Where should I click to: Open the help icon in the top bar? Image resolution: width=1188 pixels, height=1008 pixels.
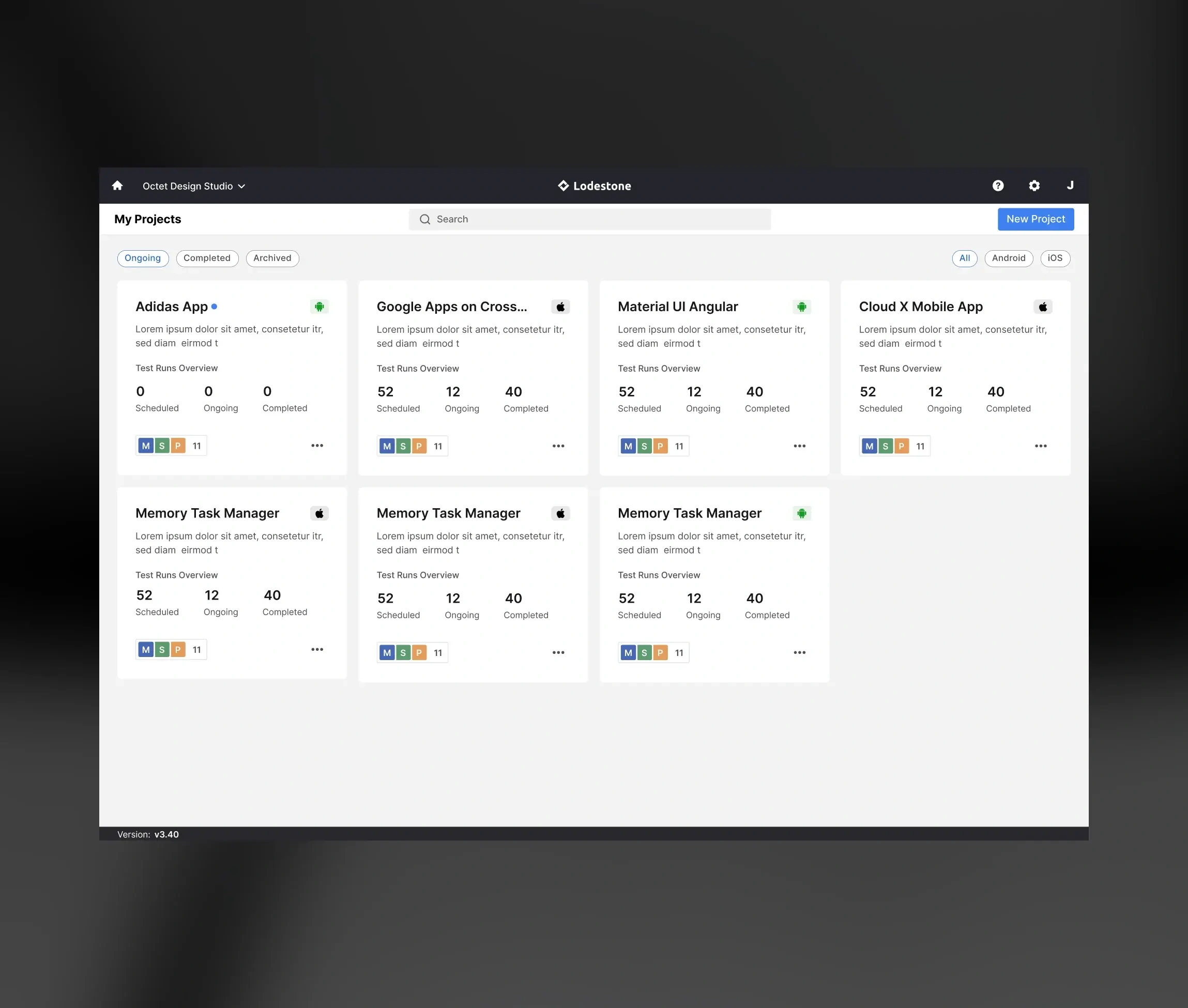[998, 185]
